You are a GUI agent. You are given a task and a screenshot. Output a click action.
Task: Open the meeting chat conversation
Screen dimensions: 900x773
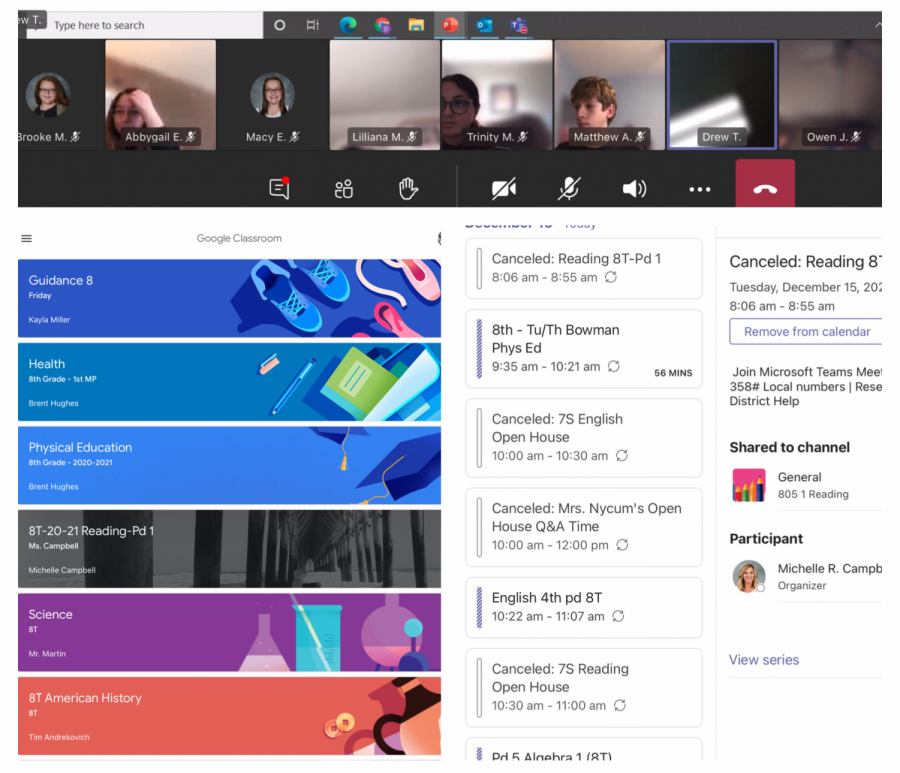pyautogui.click(x=280, y=188)
